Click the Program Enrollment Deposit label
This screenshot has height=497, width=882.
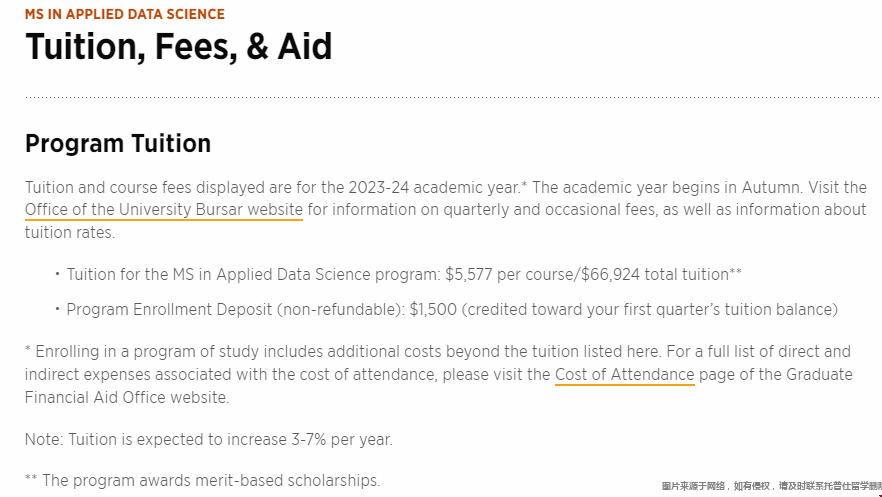[169, 310]
